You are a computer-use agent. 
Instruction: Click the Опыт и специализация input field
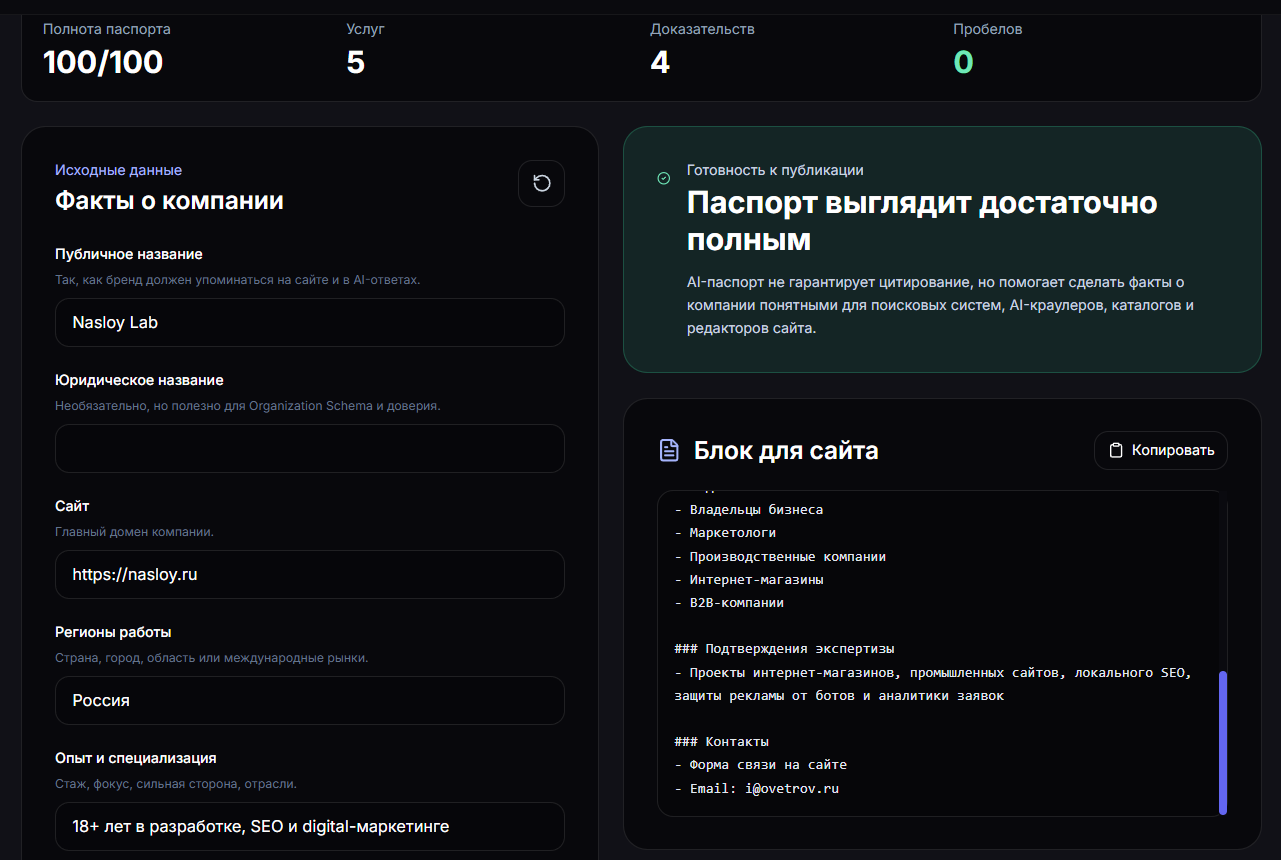click(x=310, y=826)
